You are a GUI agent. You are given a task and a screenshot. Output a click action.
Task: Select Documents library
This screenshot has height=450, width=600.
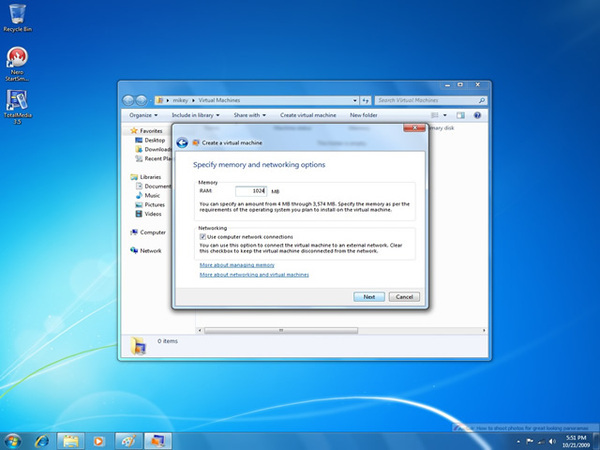[x=153, y=186]
